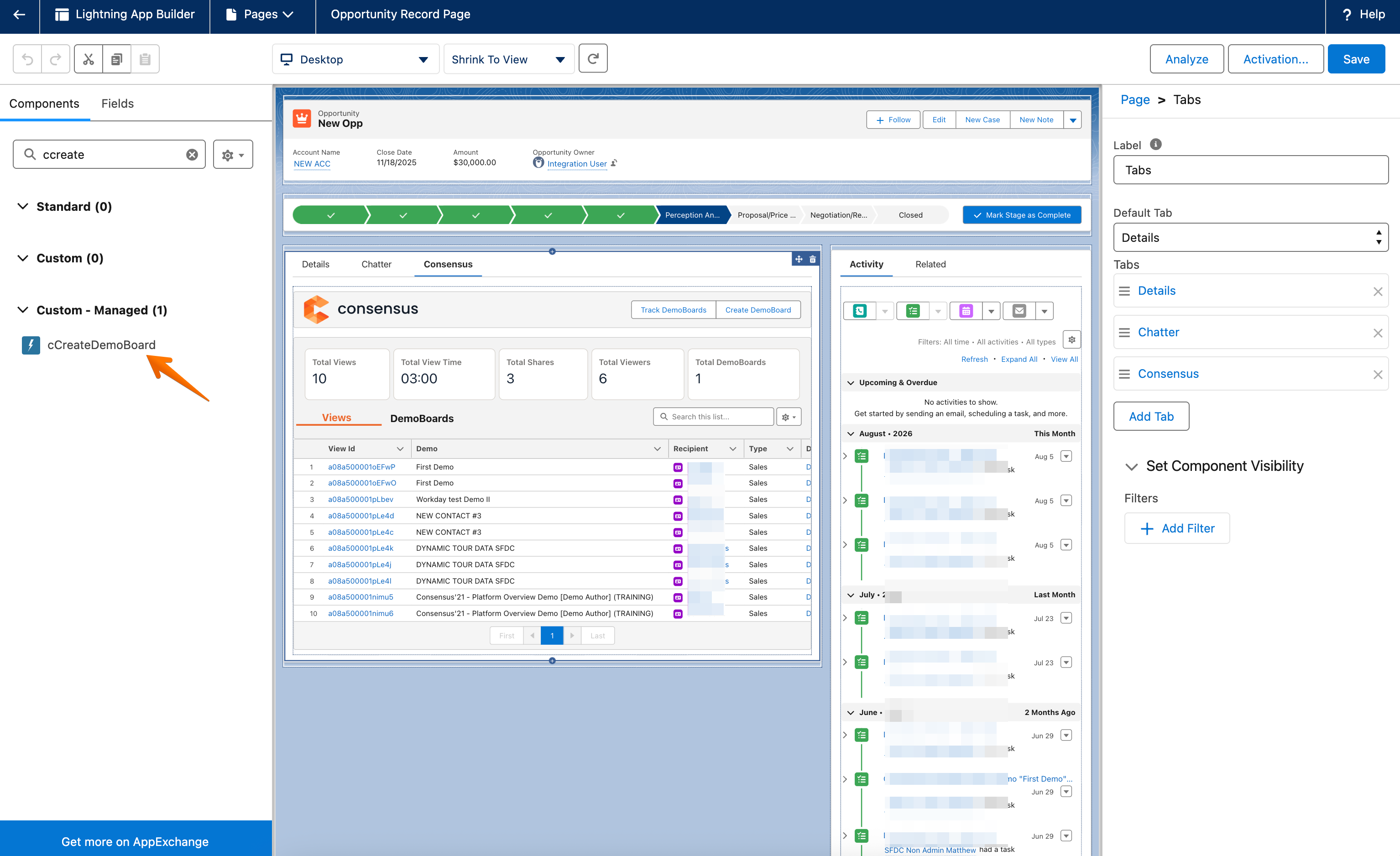
Task: Click the Chatter tab reorder handle
Action: [x=1124, y=332]
